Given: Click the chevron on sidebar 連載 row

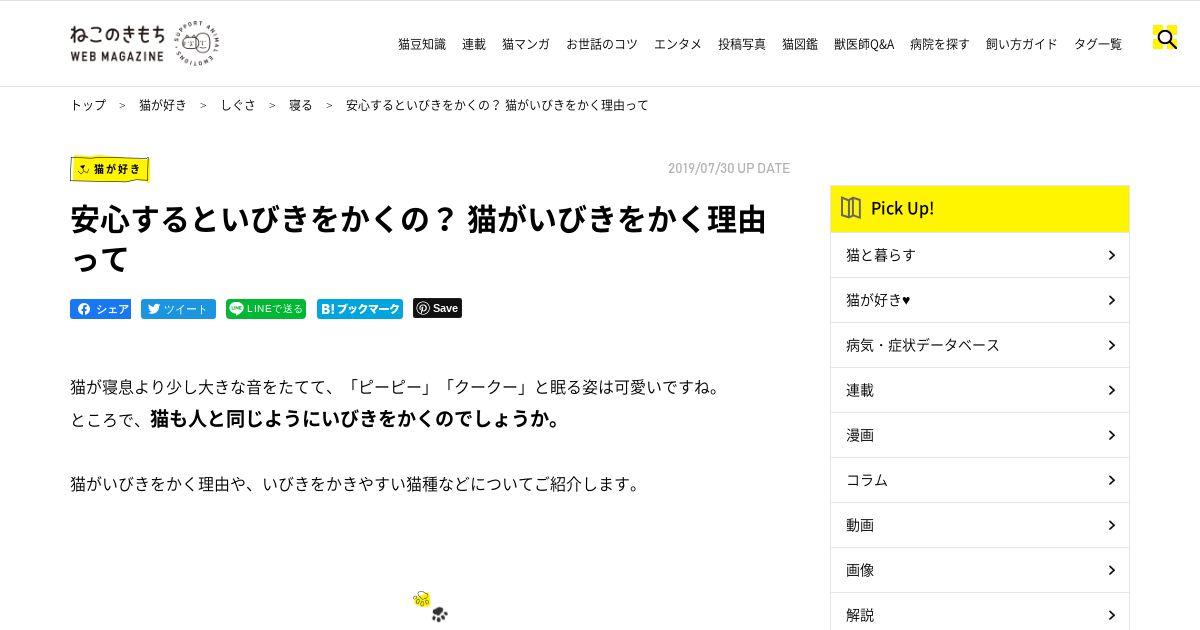Looking at the screenshot, I should (x=1111, y=390).
